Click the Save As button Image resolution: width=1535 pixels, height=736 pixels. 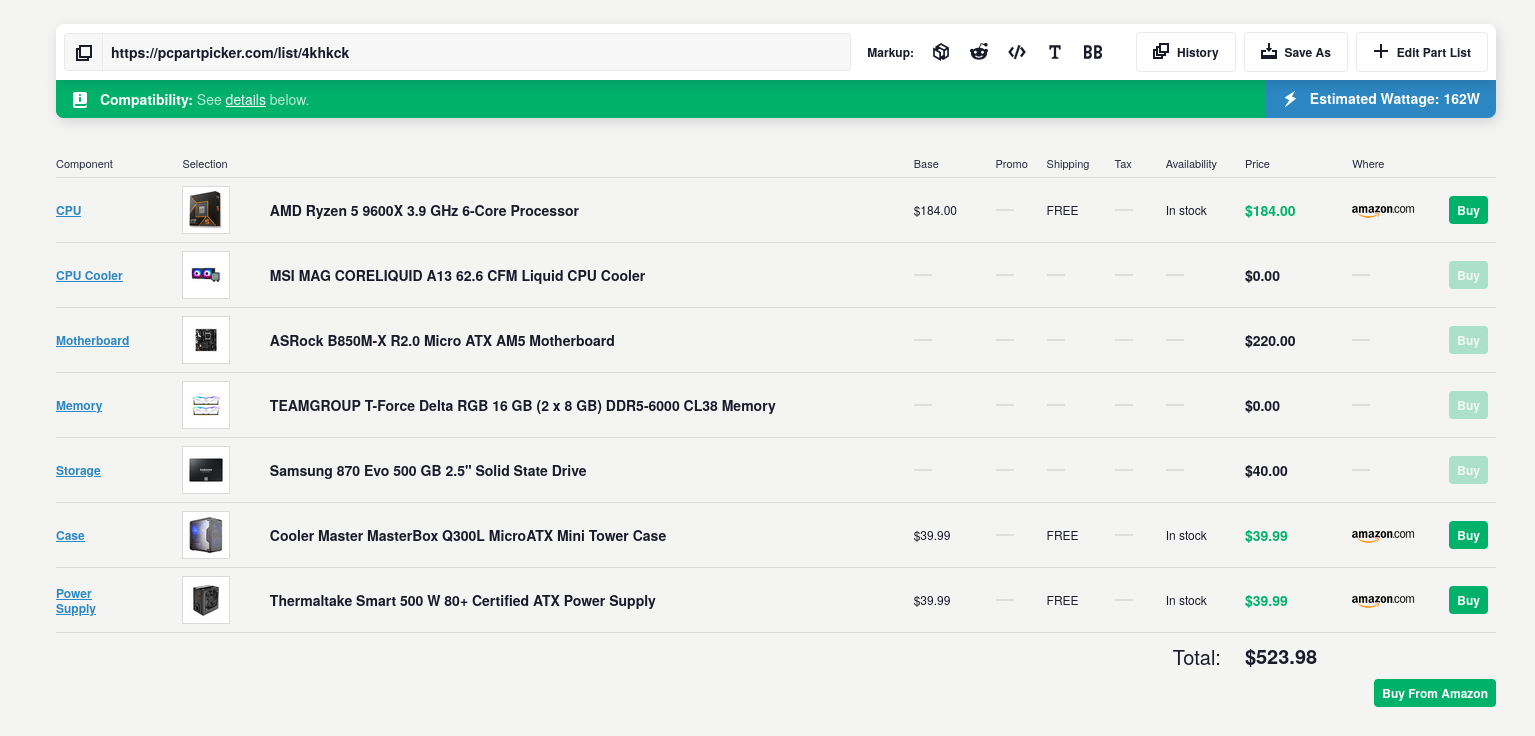coord(1296,52)
